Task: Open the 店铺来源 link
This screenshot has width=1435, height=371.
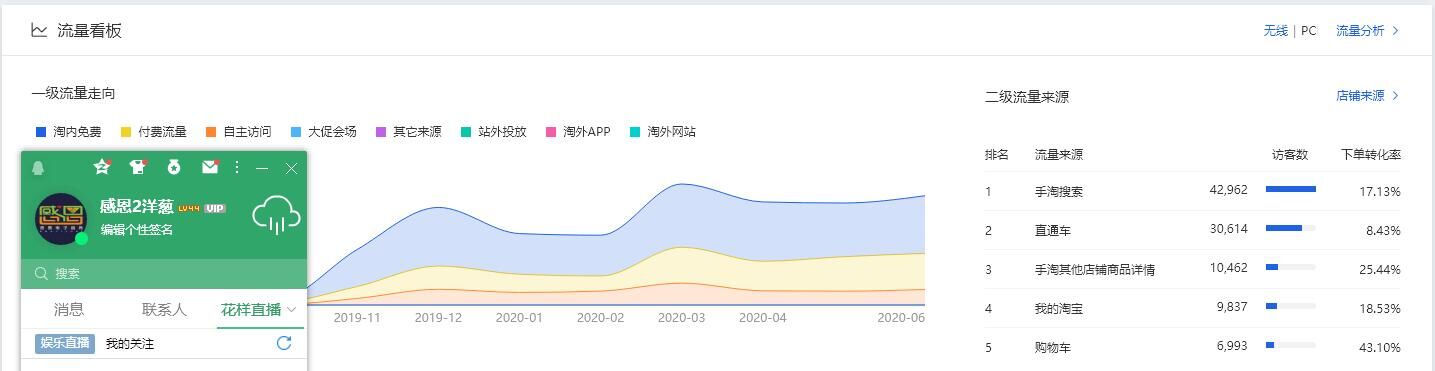Action: [x=1360, y=96]
